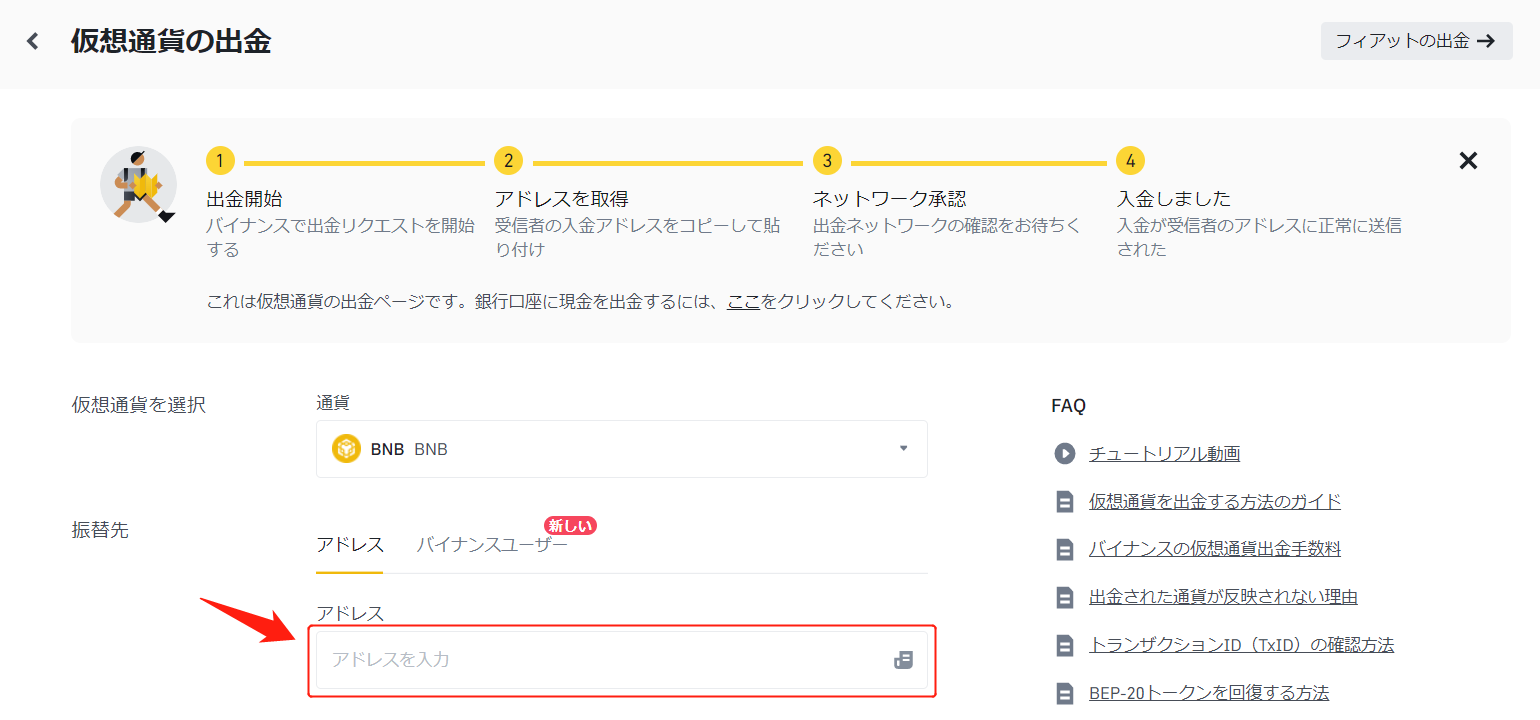Screen dimensions: 1540x720
Task: Click the BNB coin logo icon
Action: click(x=346, y=449)
